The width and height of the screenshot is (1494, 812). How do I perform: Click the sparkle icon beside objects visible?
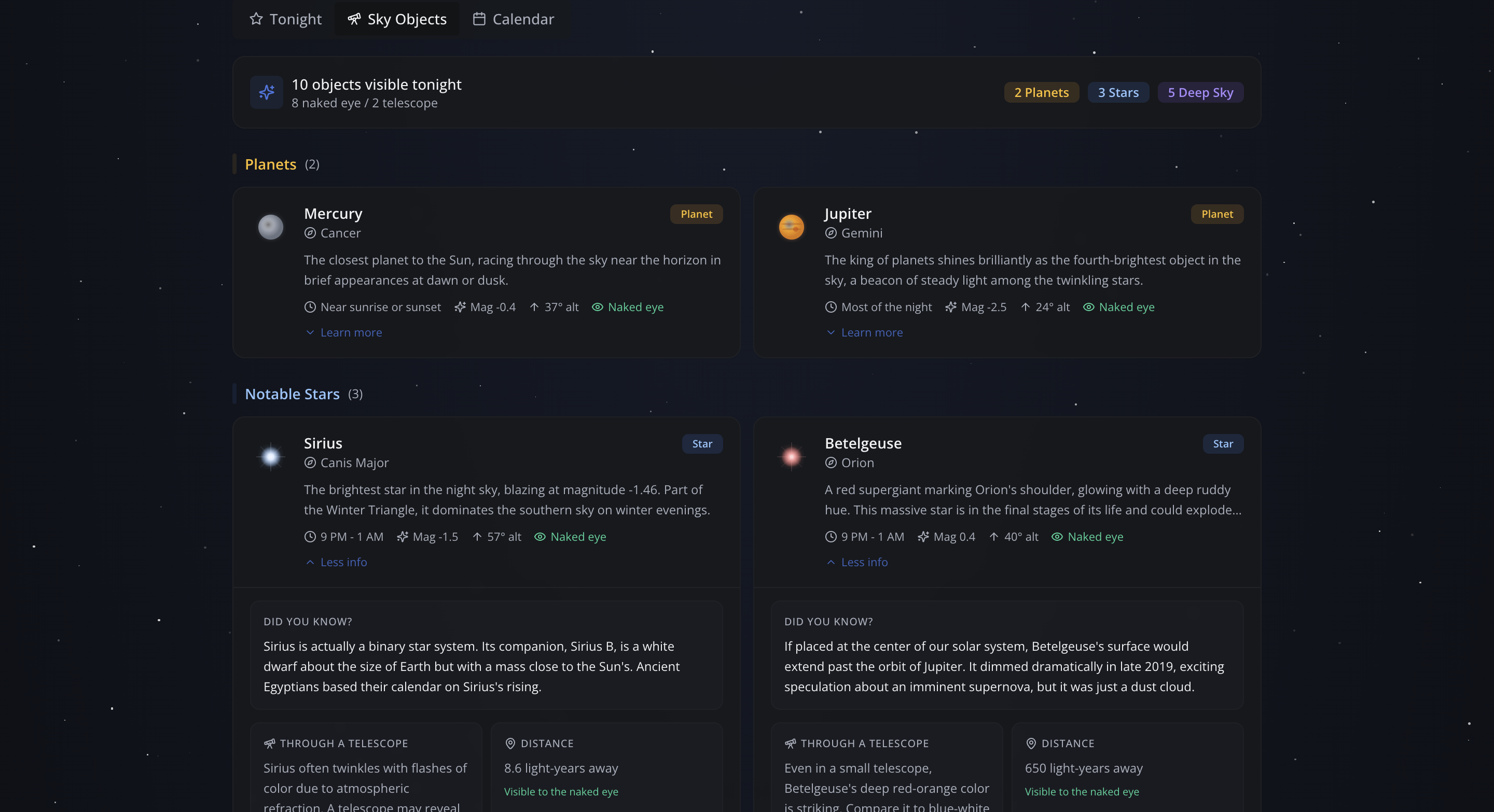point(267,92)
